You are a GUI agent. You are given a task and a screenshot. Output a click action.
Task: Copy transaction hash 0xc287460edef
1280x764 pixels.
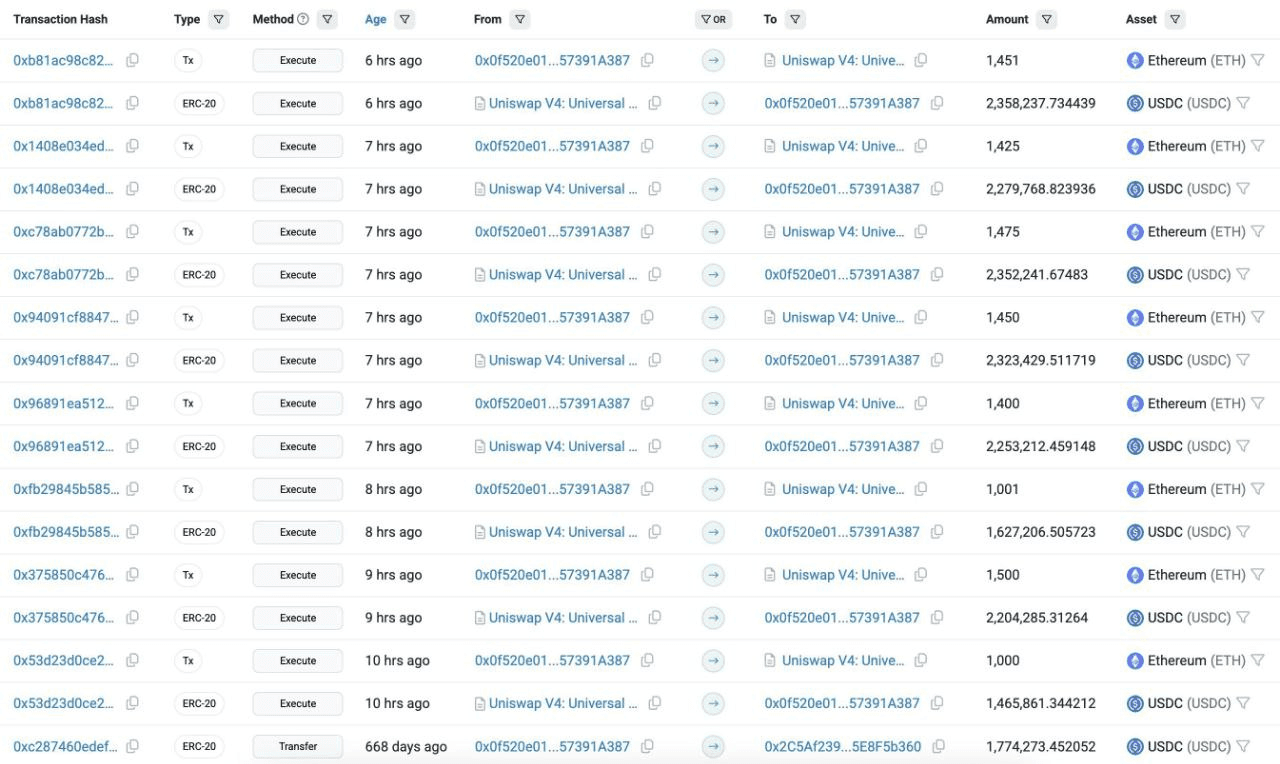click(x=132, y=746)
